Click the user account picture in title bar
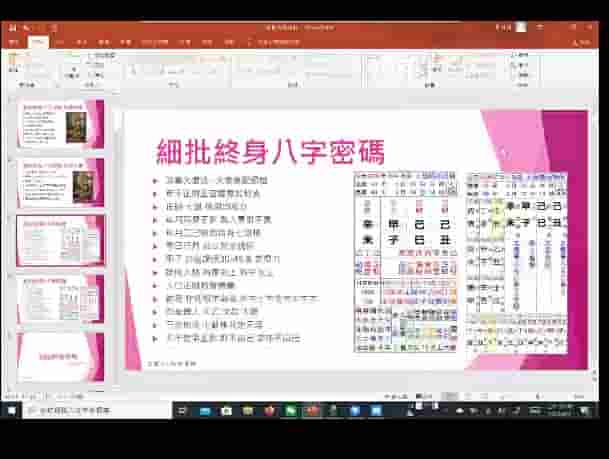 click(521, 27)
